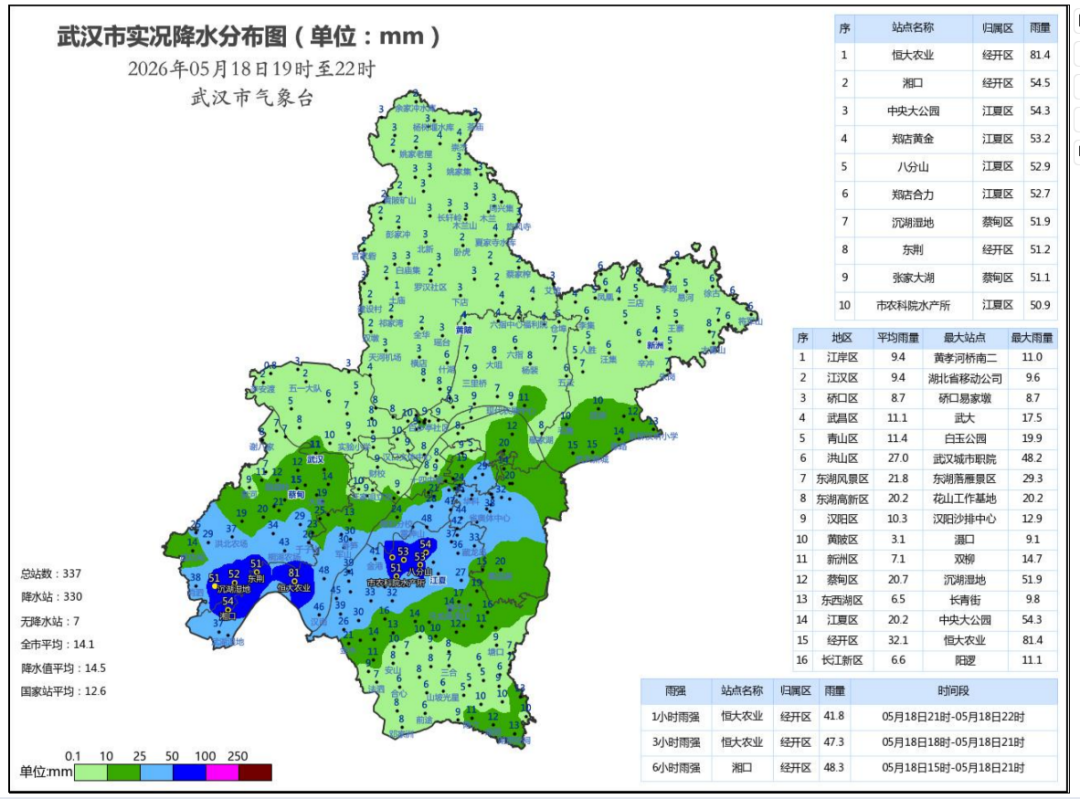1080x799 pixels.
Task: Select the 花山工作基地 max station cell
Action: point(964,499)
